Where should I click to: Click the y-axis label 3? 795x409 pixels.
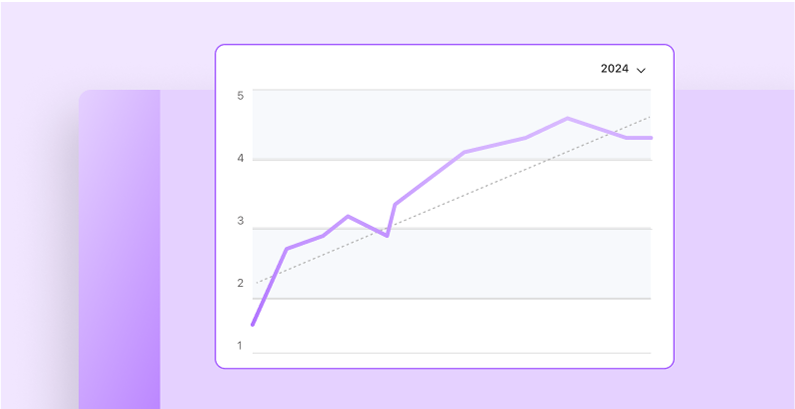coord(240,221)
